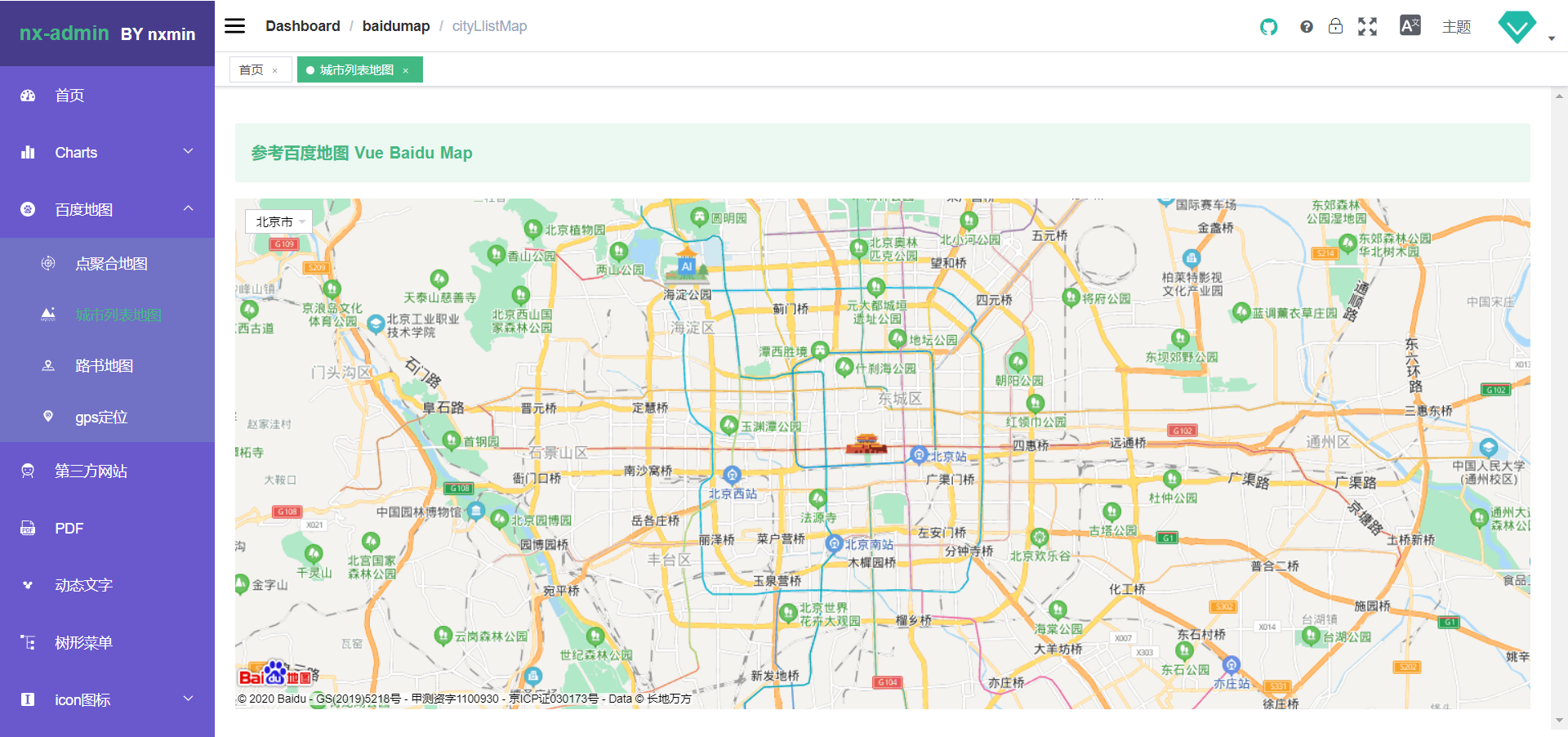Screen dimensions: 1568x737
Task: Click the 北京南站 station marker on map
Action: 834,543
